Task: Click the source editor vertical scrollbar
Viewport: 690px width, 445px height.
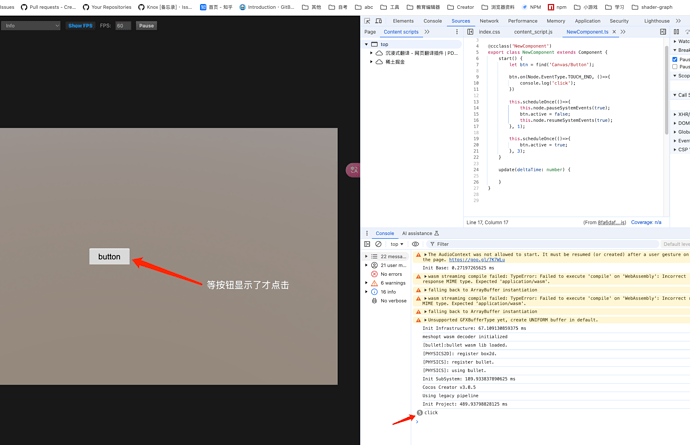Action: pos(666,90)
